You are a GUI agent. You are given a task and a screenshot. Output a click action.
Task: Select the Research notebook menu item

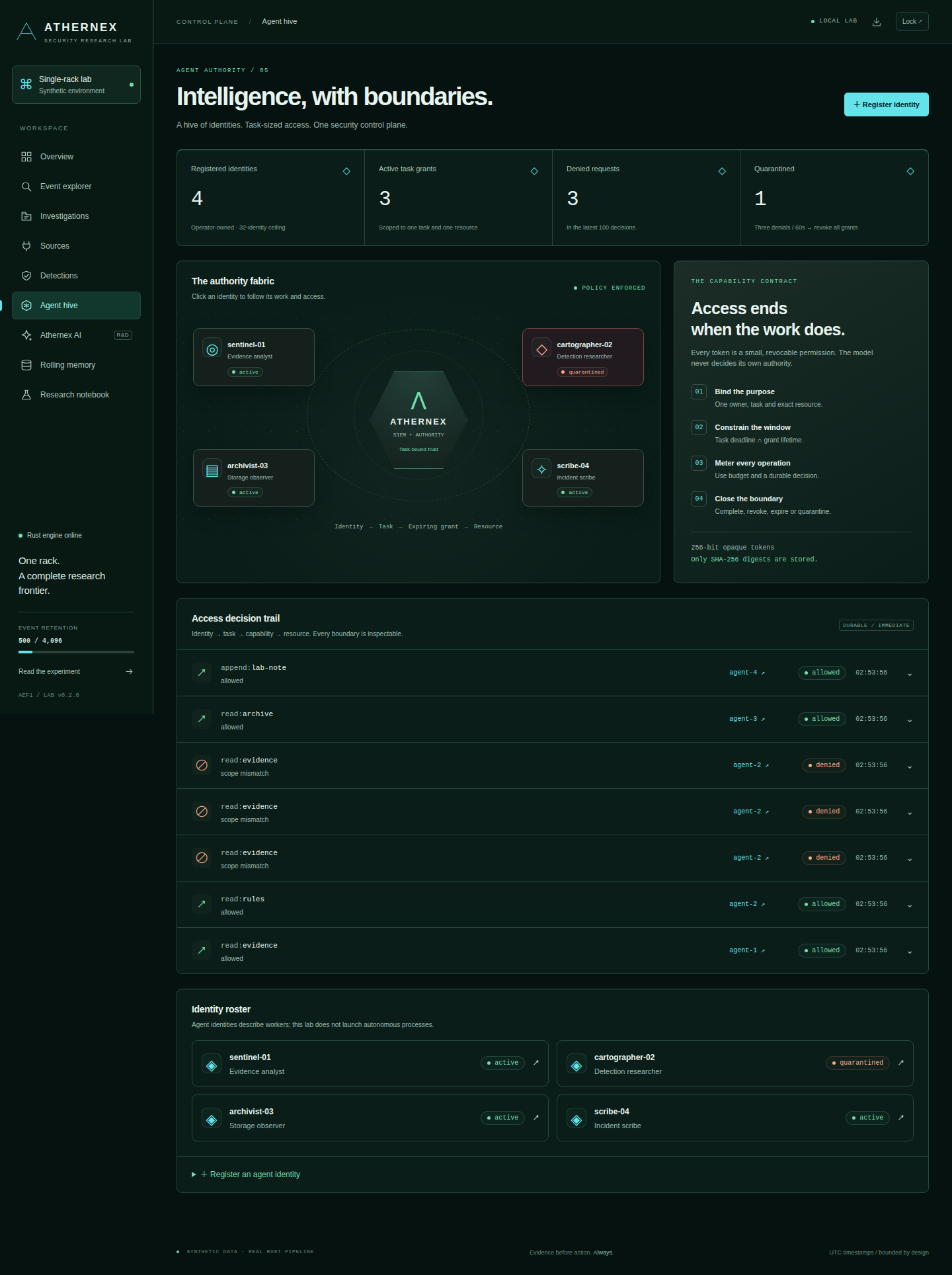pyautogui.click(x=76, y=395)
